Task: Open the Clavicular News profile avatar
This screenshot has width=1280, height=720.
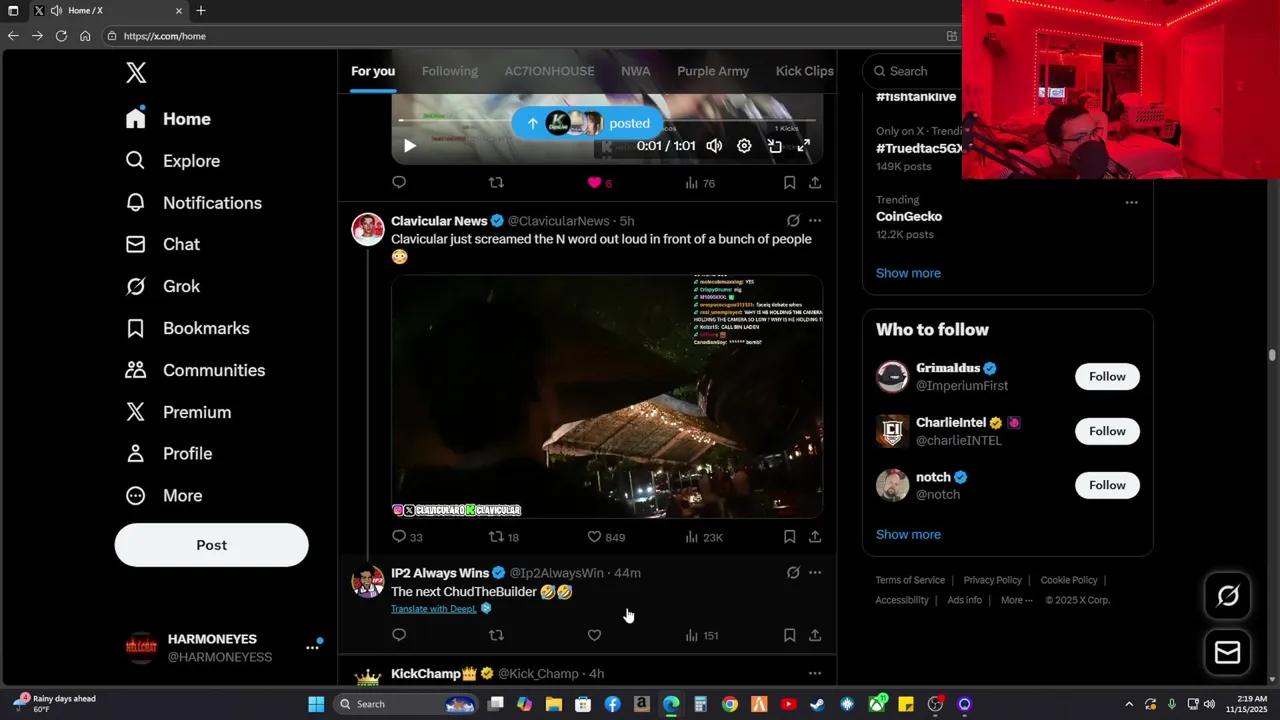Action: (368, 229)
